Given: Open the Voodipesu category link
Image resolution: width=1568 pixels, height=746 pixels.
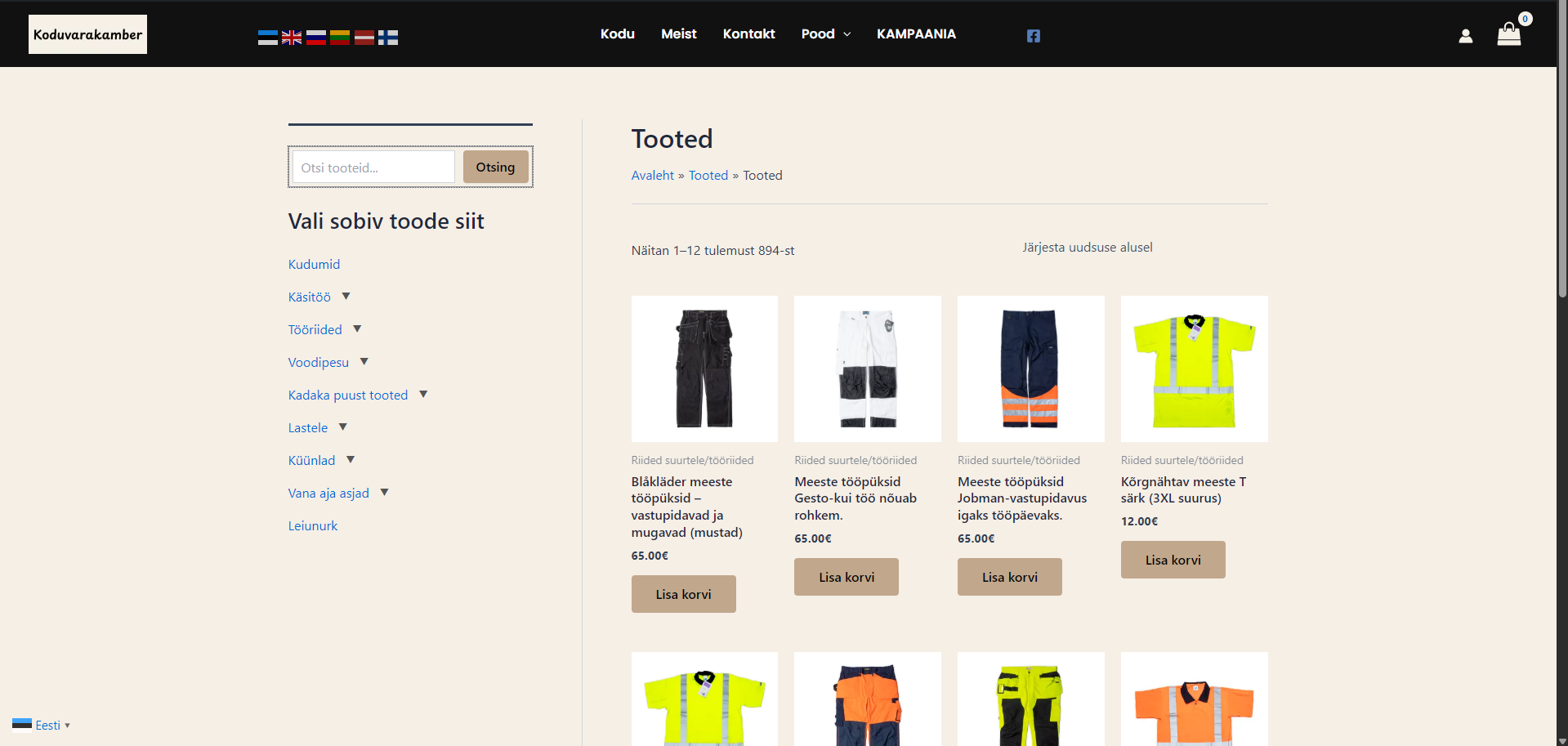Looking at the screenshot, I should click(x=319, y=362).
